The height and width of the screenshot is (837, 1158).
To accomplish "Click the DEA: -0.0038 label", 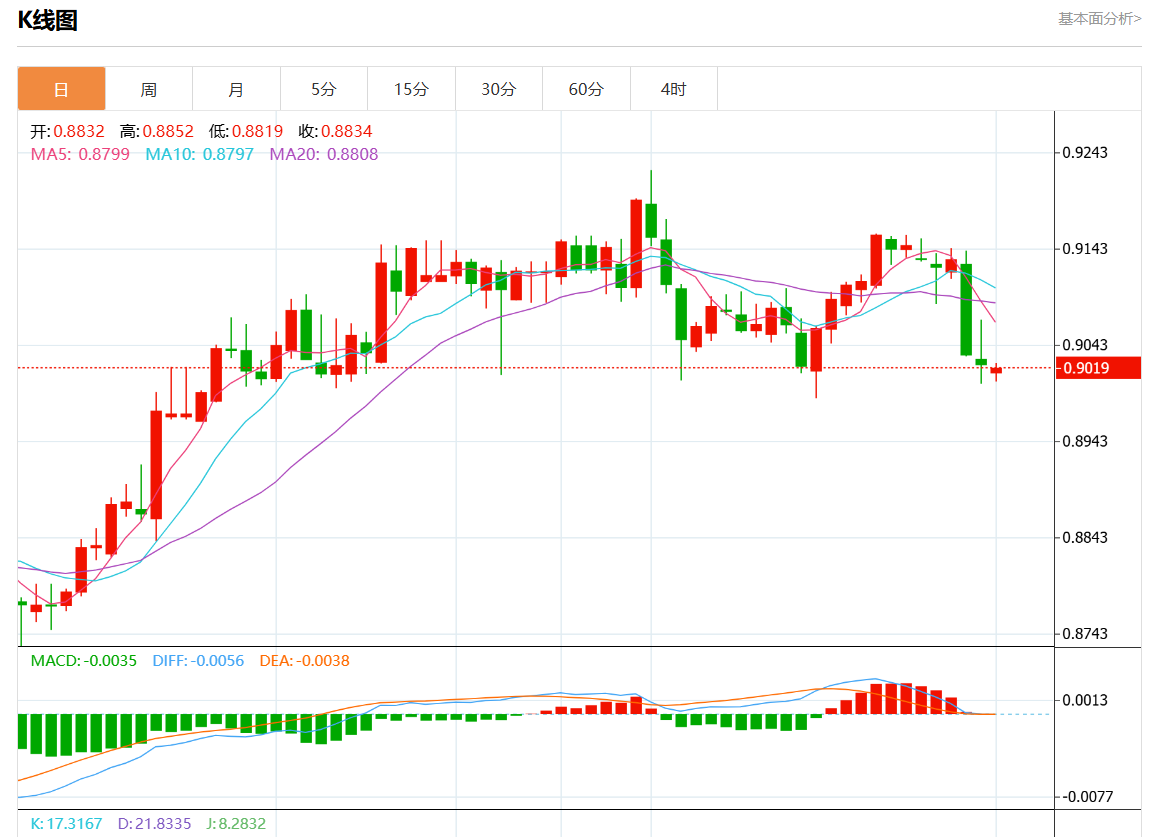I will [x=304, y=660].
